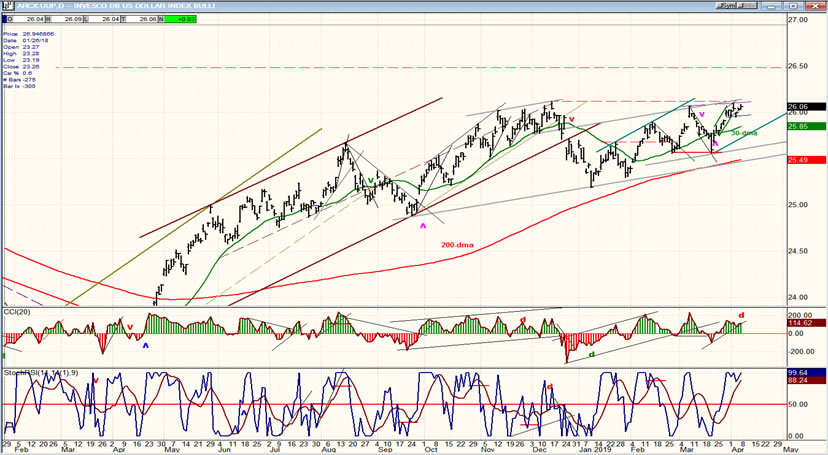Image resolution: width=828 pixels, height=455 pixels.
Task: Click the chart window icon in title bar
Action: click(5, 4)
